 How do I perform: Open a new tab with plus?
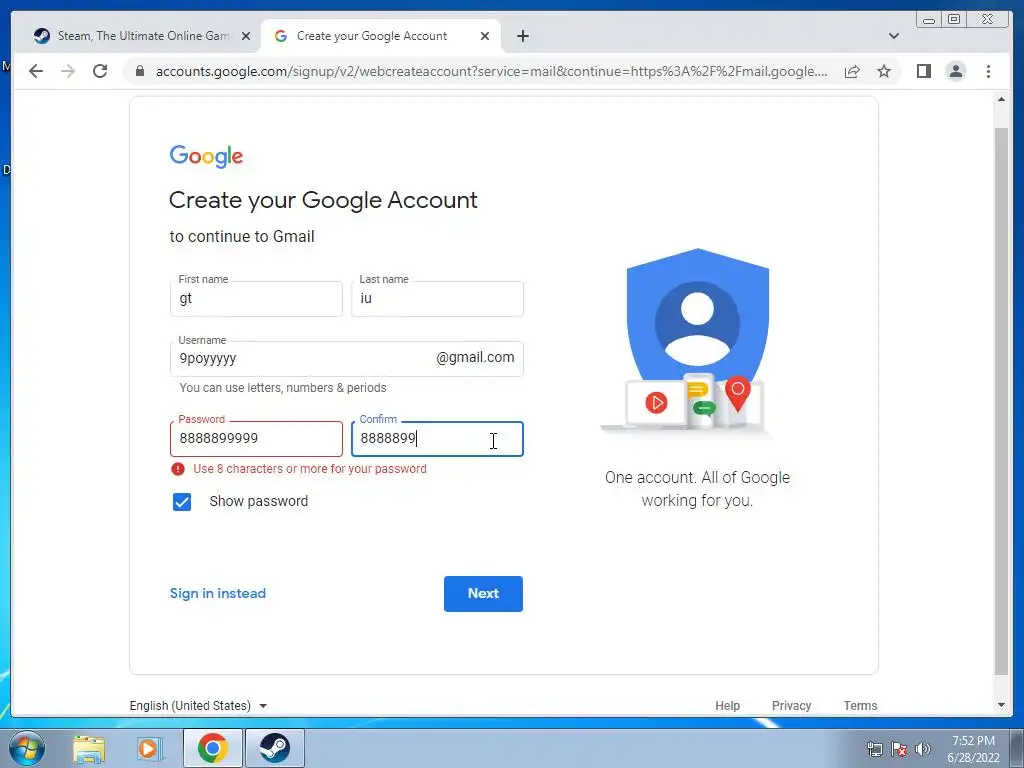[522, 36]
